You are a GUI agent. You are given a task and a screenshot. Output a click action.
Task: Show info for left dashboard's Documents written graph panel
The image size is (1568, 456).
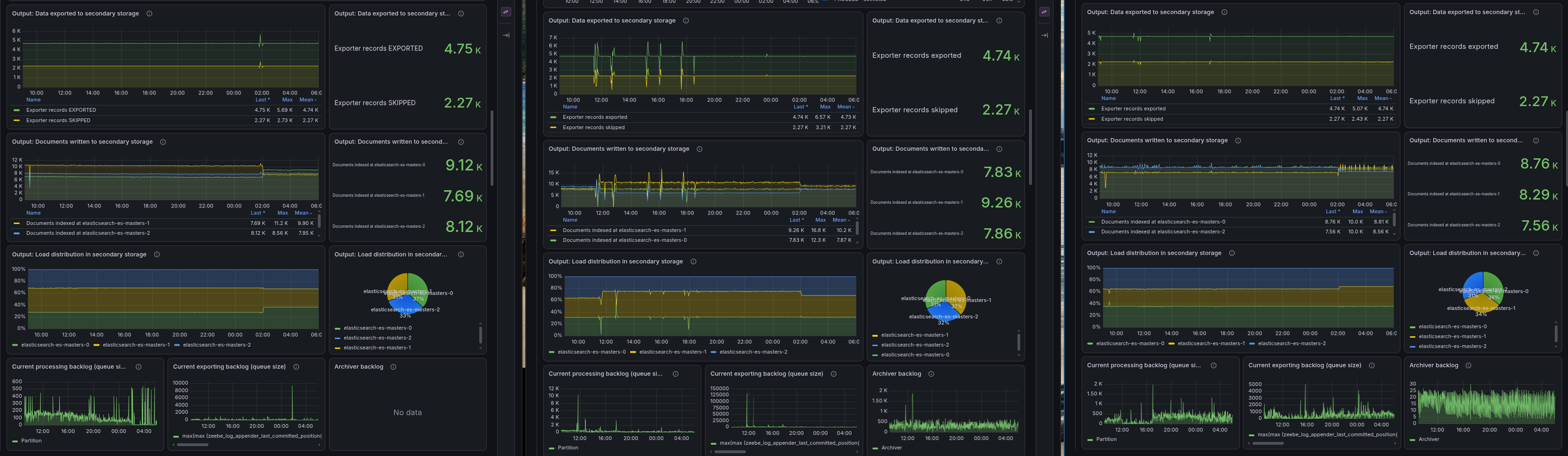click(162, 142)
